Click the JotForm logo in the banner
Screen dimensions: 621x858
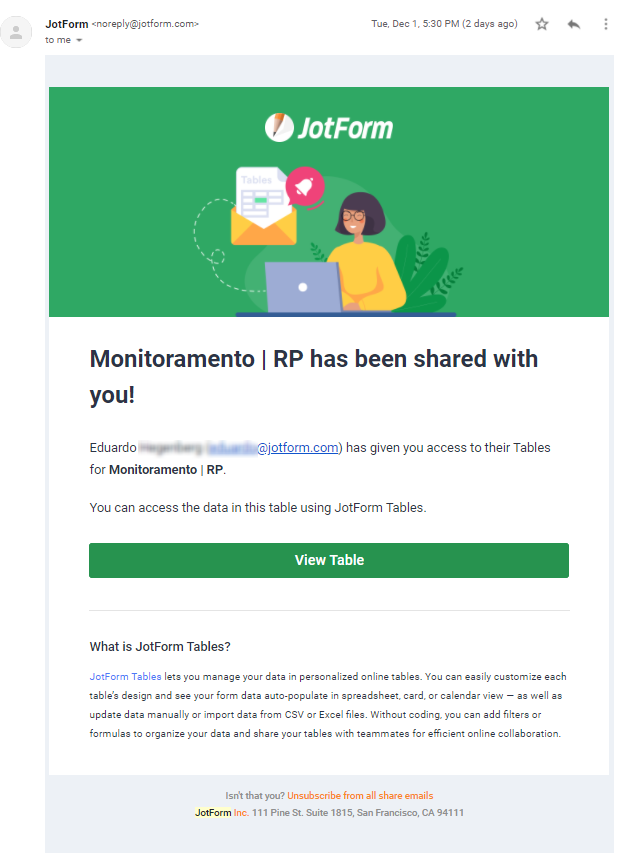[329, 127]
